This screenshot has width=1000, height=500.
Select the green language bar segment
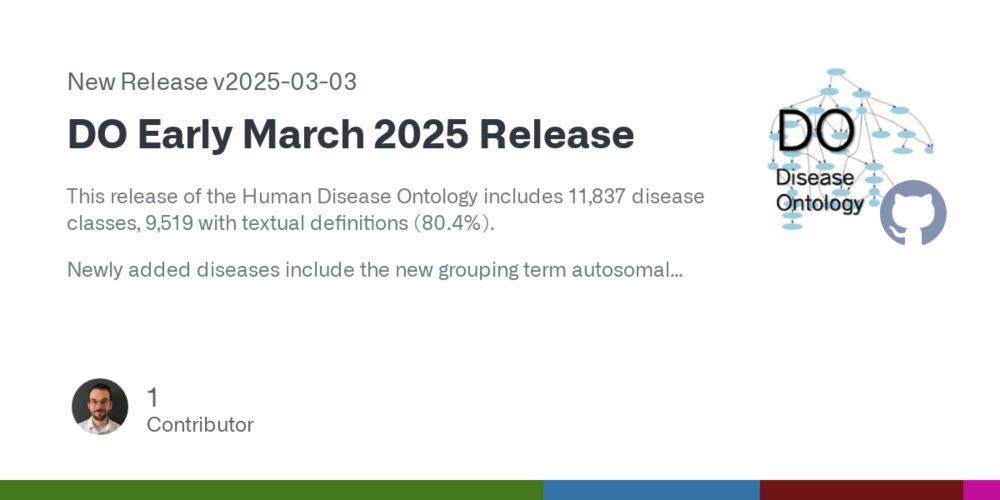point(272,490)
